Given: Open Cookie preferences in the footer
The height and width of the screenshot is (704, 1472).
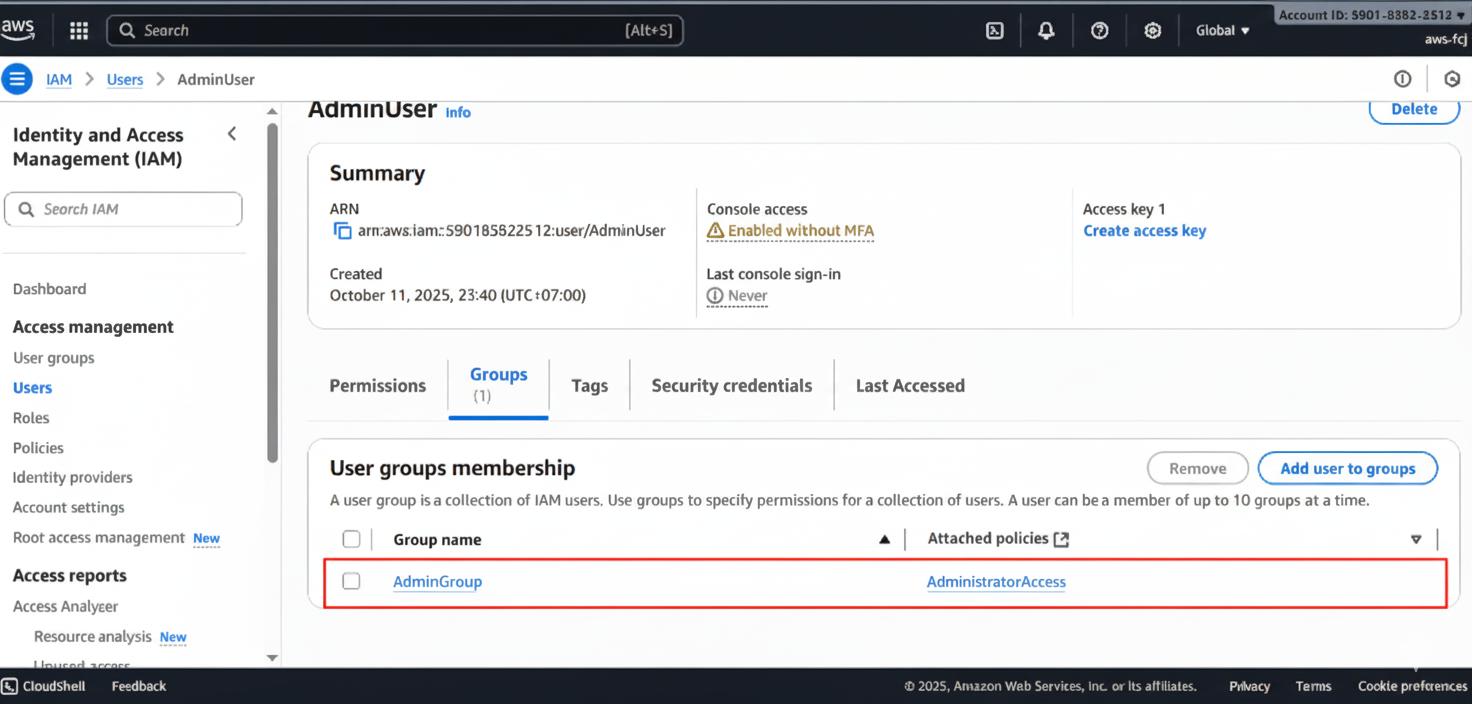Looking at the screenshot, I should (1412, 686).
